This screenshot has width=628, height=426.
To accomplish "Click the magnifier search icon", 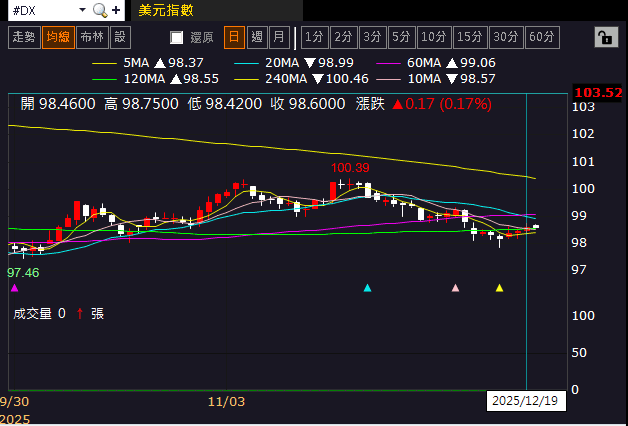I will click(x=100, y=10).
